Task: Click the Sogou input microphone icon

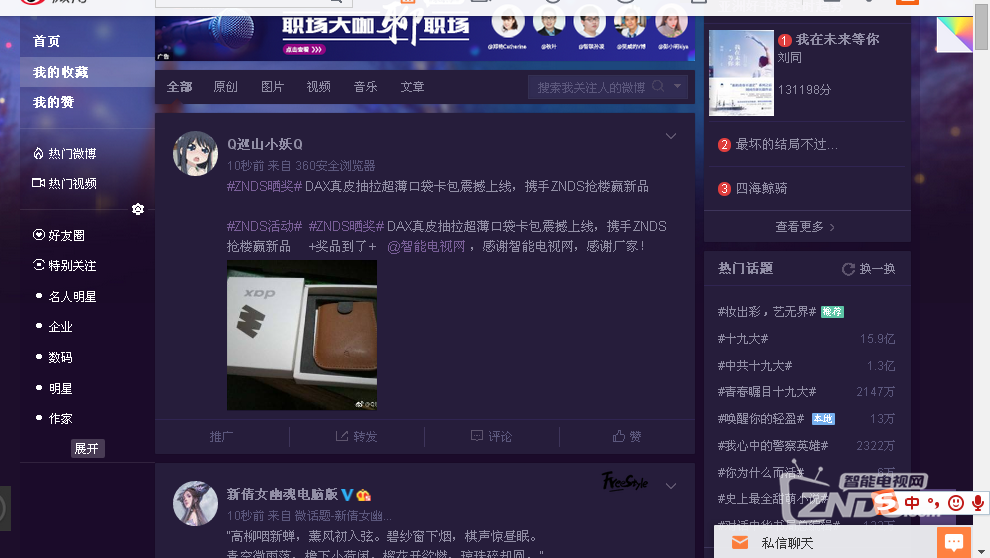Action: 978,502
